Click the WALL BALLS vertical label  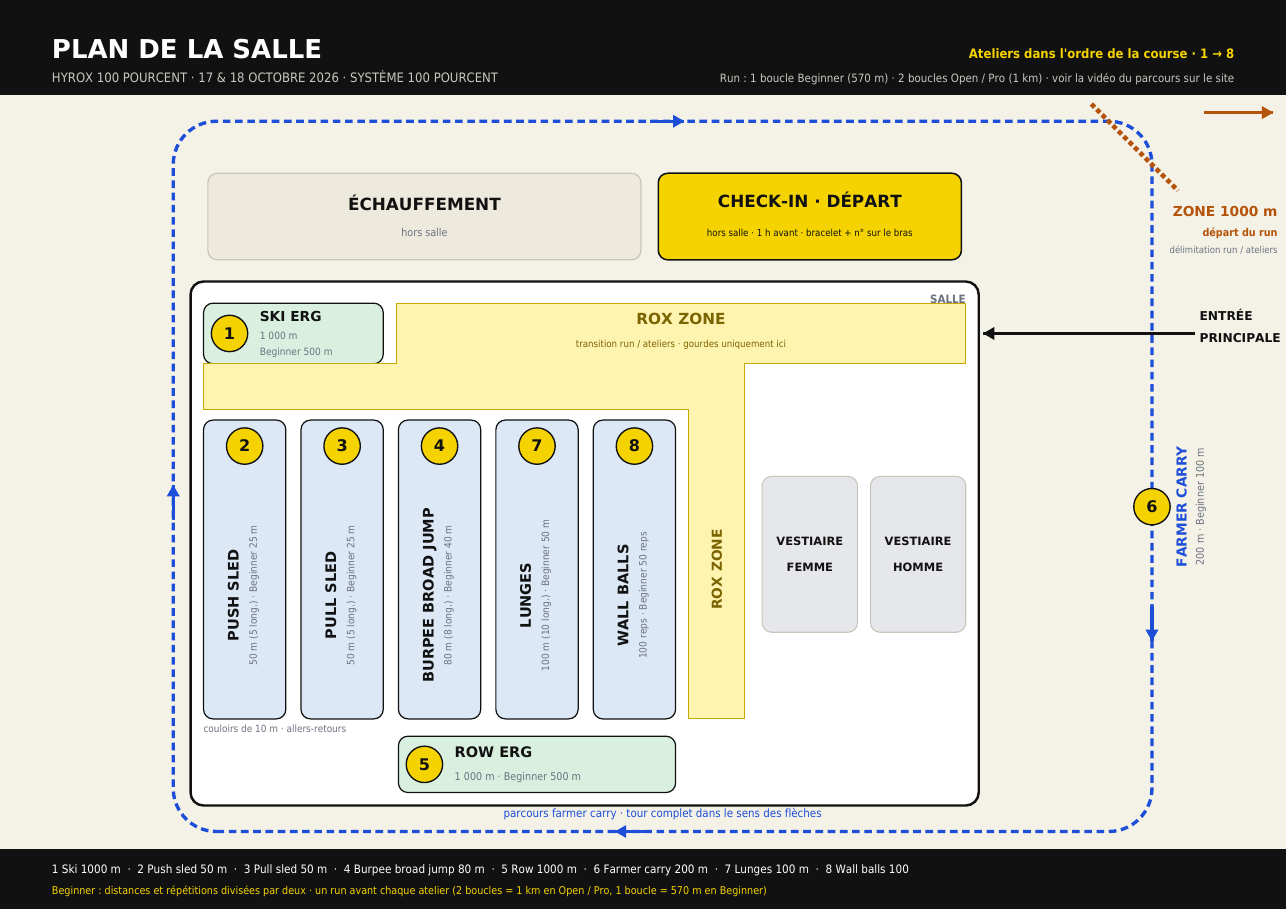click(x=624, y=594)
